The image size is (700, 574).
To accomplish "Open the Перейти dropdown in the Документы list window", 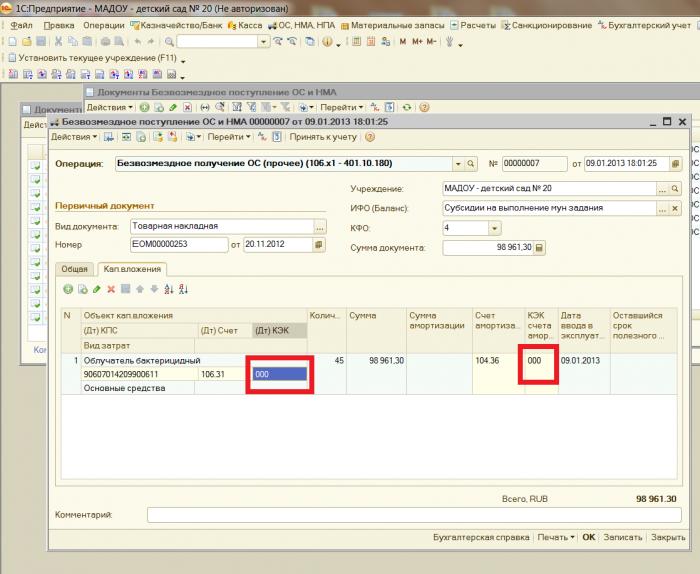I will [342, 107].
